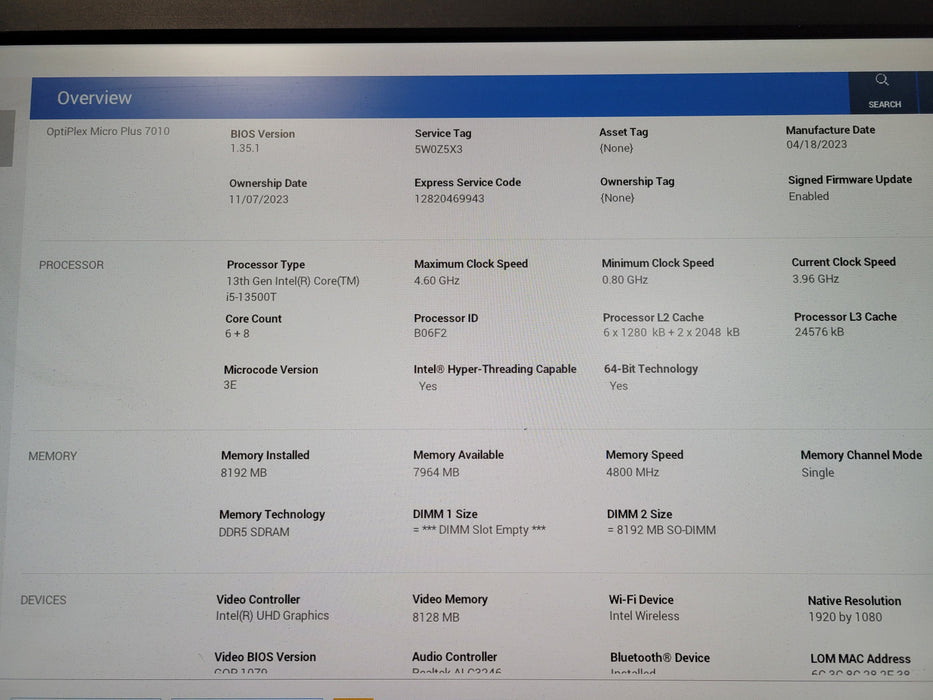Click the Video BIOS Version label

coord(265,657)
